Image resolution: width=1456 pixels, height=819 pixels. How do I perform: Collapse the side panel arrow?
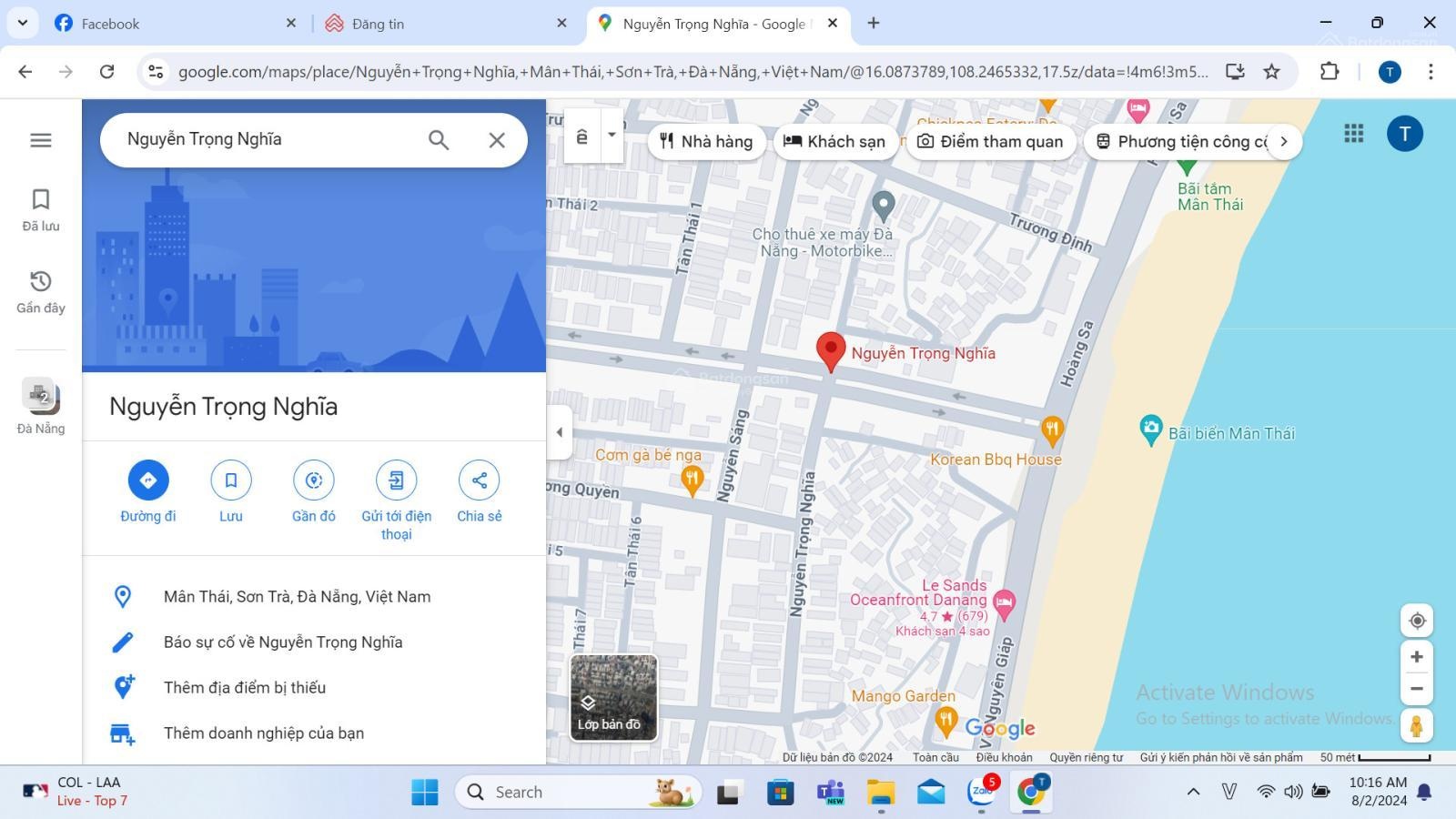(560, 432)
